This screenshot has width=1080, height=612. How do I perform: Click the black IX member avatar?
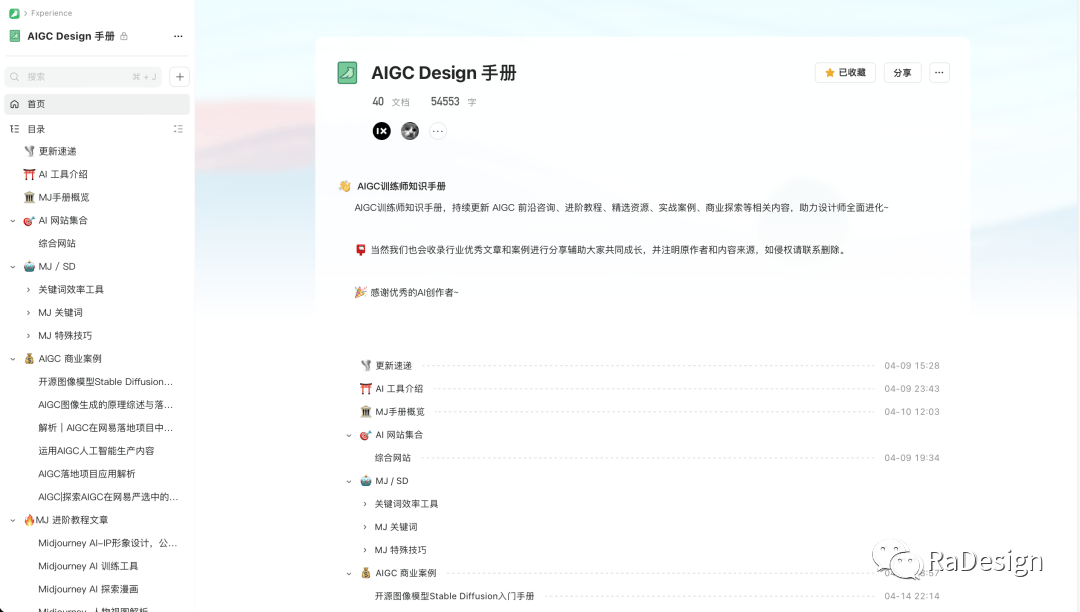[x=382, y=131]
